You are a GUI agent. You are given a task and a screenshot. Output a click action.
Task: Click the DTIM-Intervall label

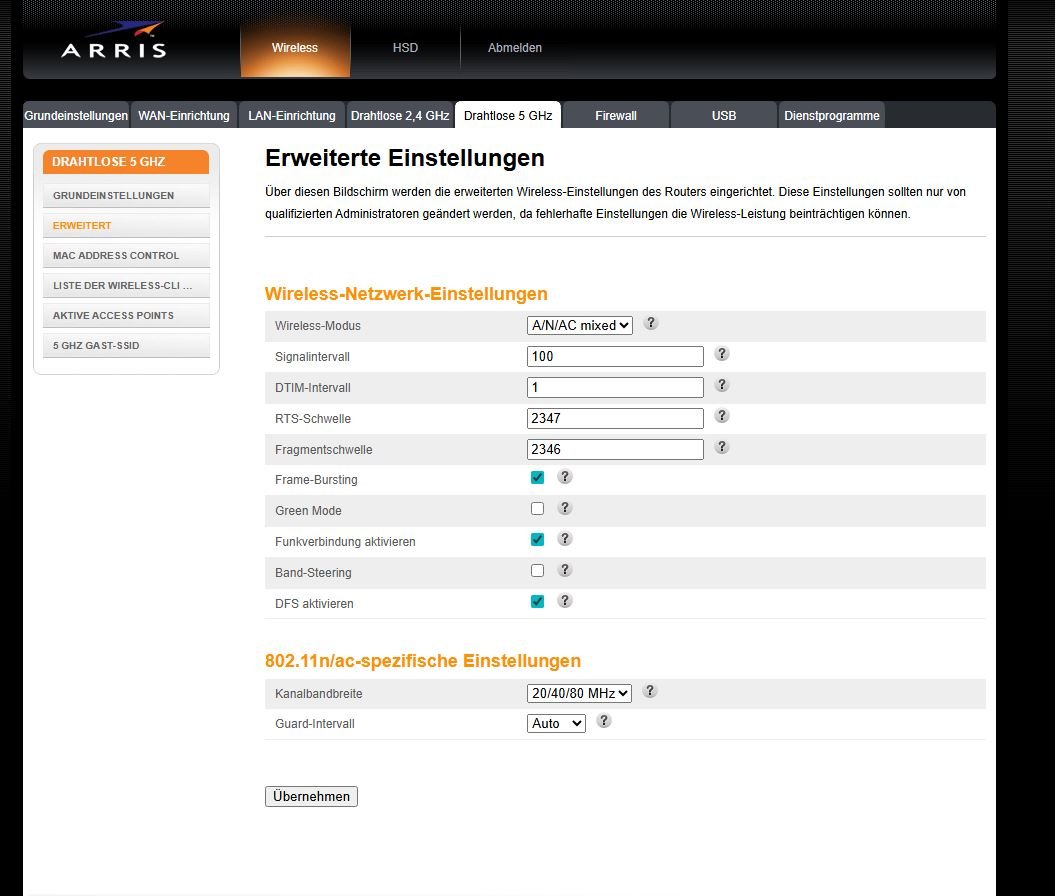click(x=313, y=388)
